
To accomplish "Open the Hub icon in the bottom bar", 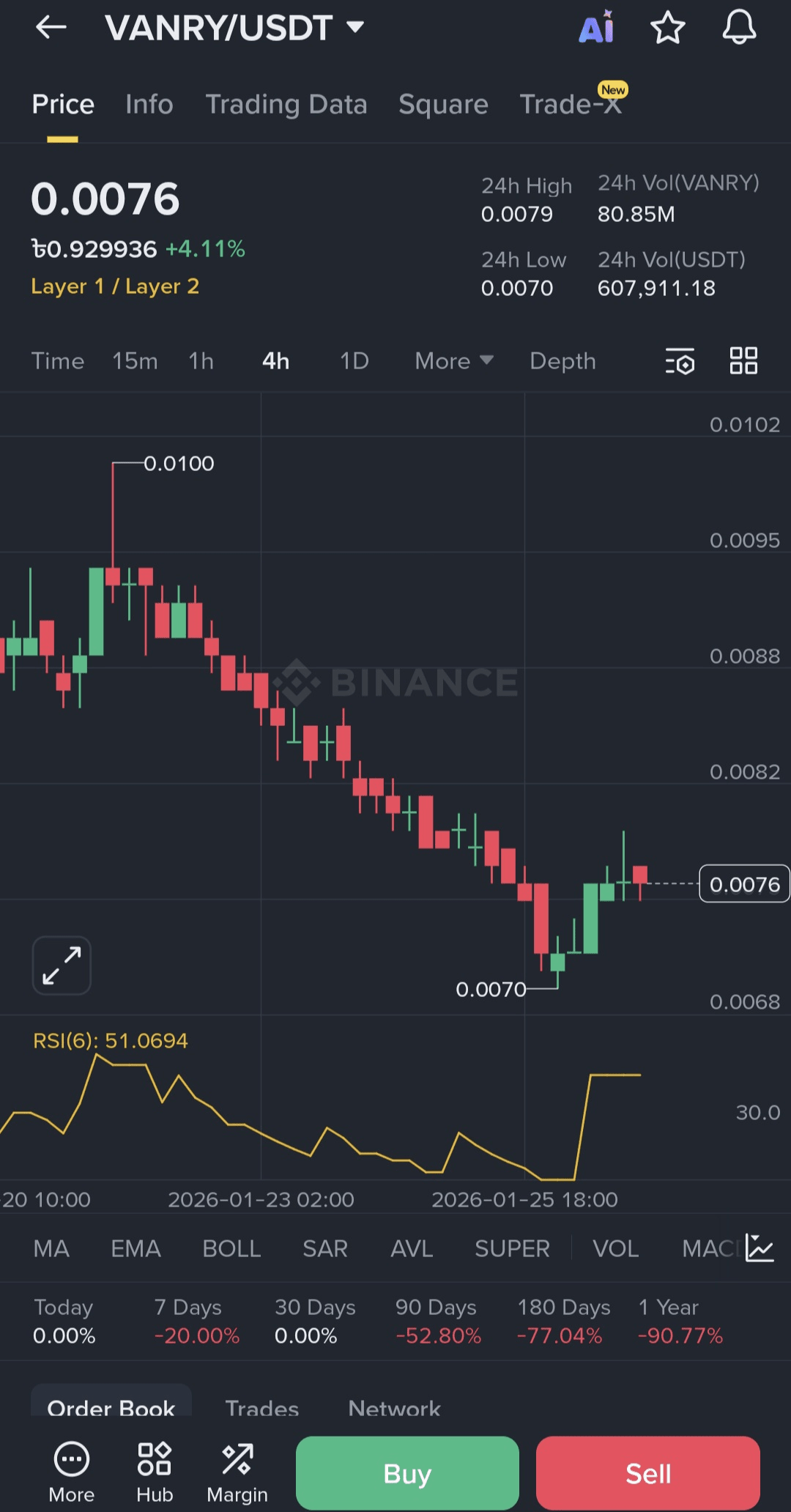I will 155,1472.
